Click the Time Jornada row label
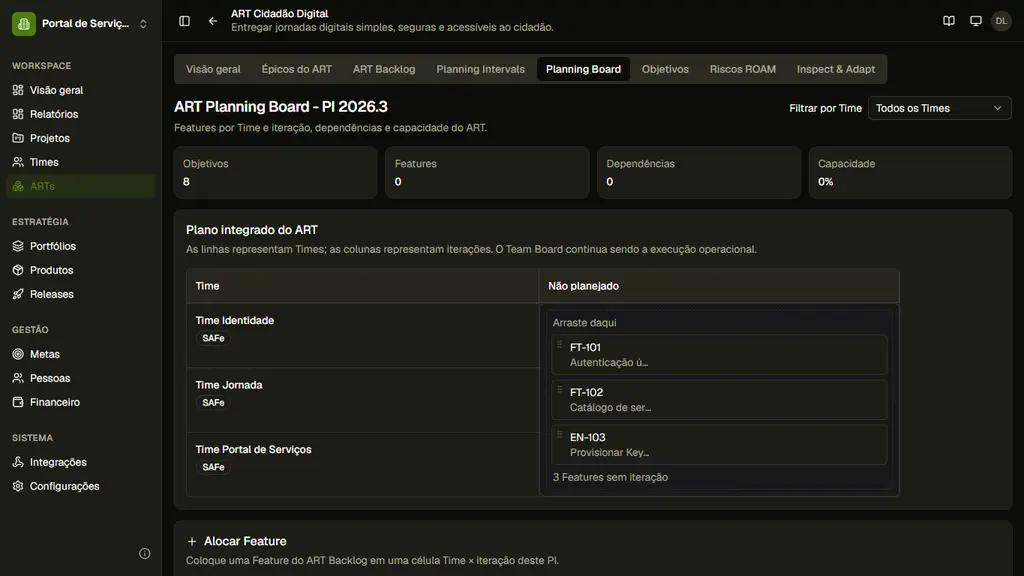This screenshot has width=1024, height=576. click(x=229, y=385)
